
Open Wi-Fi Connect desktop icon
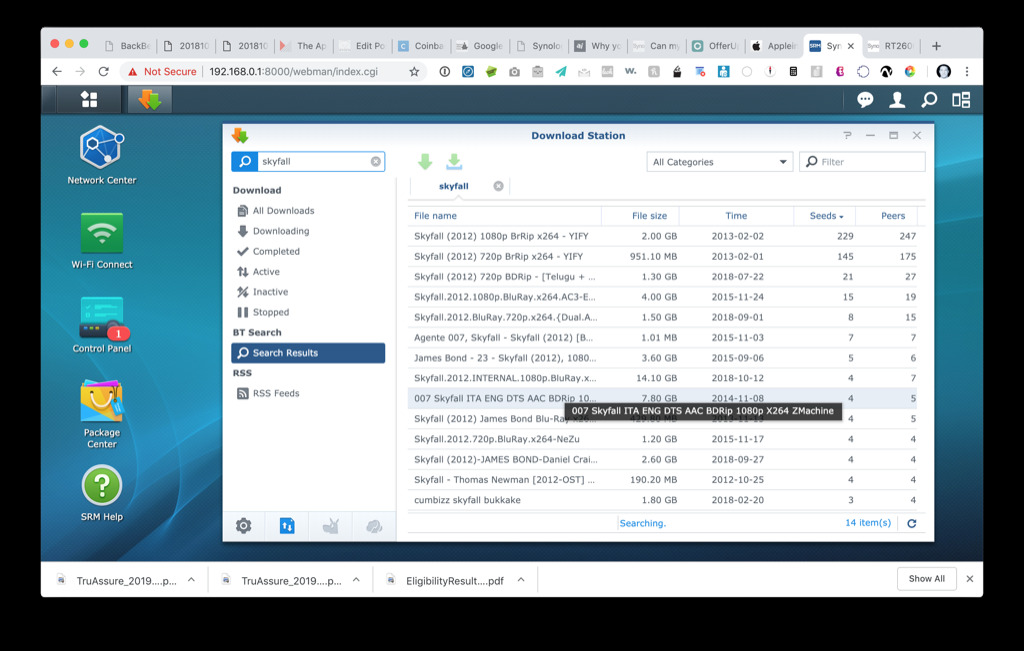[101, 241]
